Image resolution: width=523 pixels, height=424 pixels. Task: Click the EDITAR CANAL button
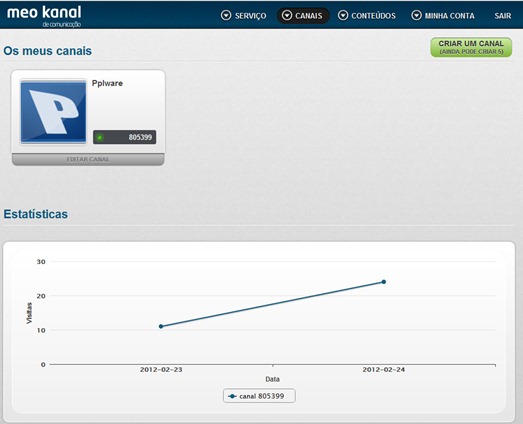(x=88, y=159)
